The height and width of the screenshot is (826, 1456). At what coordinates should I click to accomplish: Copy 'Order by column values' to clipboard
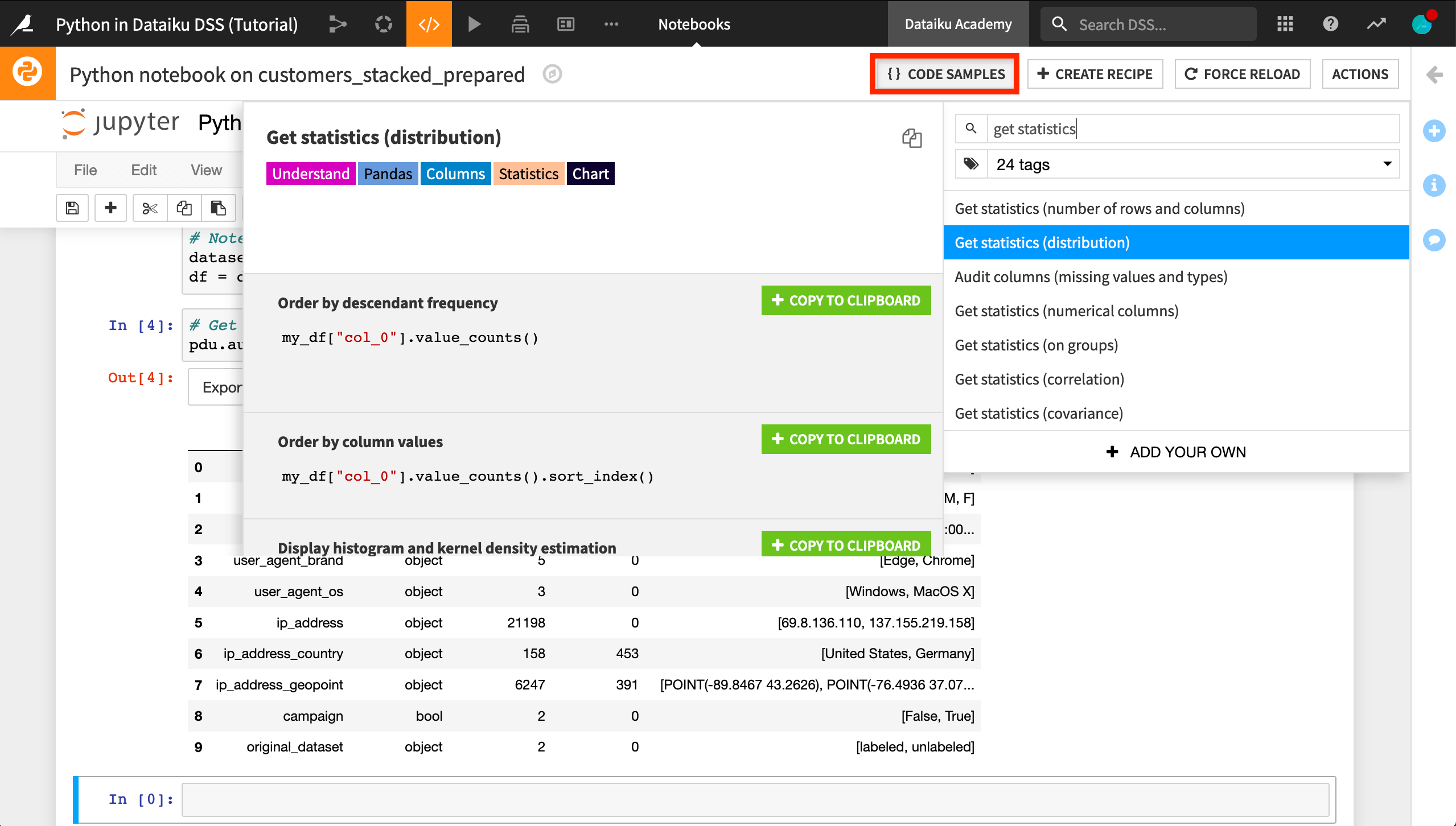click(x=846, y=439)
